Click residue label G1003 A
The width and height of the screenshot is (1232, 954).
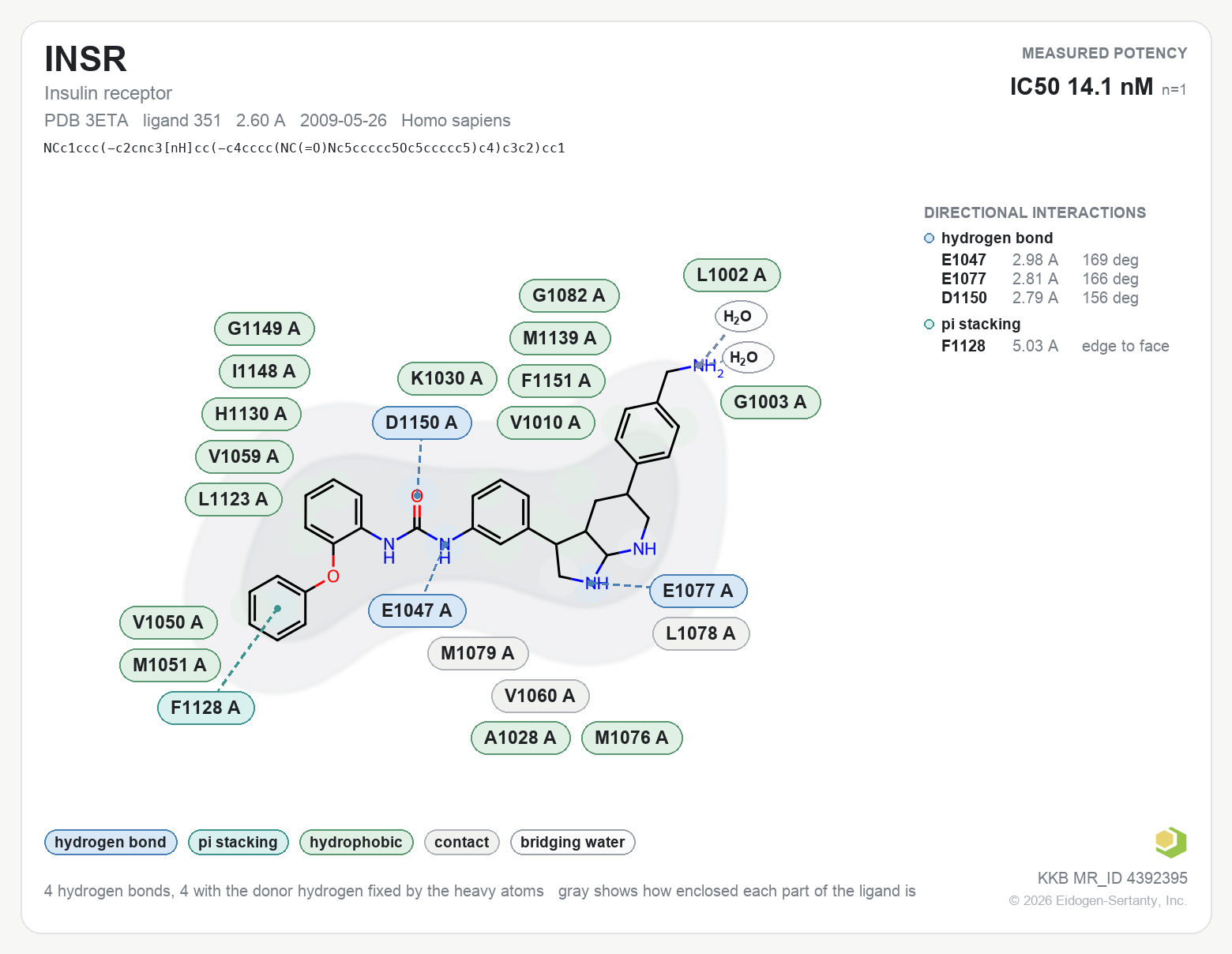pyautogui.click(x=771, y=403)
